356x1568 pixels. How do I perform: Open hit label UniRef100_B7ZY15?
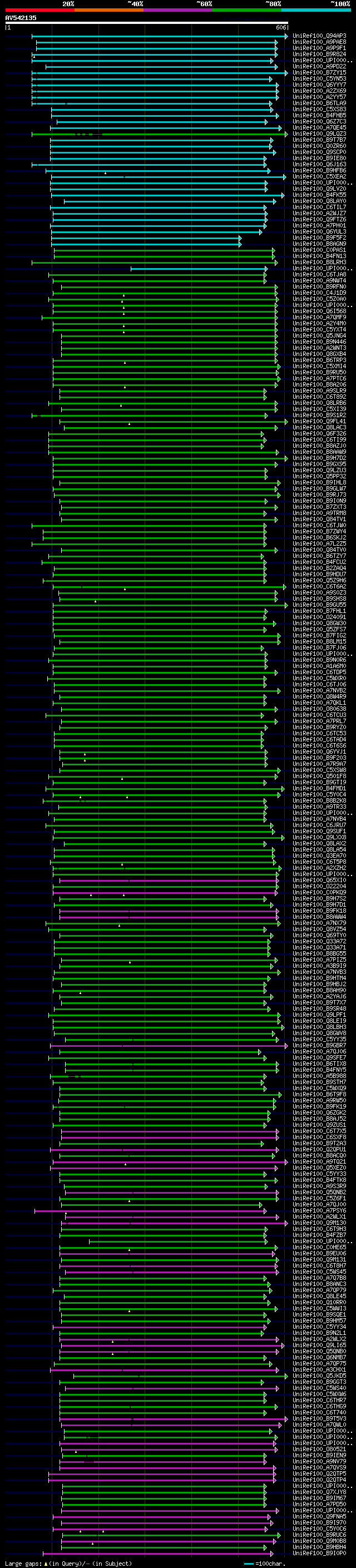point(319,72)
